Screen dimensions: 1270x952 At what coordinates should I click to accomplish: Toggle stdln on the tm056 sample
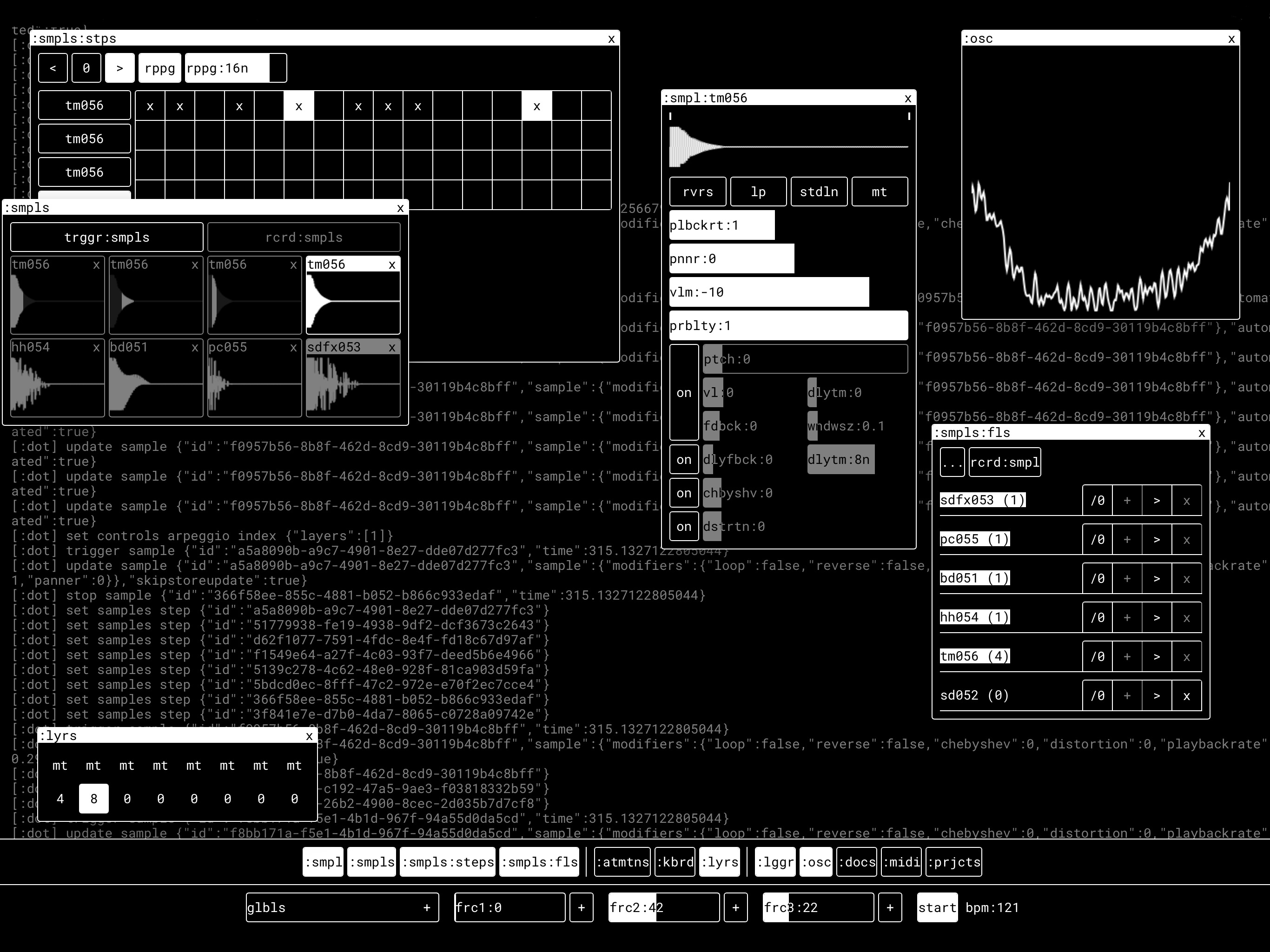pos(819,192)
